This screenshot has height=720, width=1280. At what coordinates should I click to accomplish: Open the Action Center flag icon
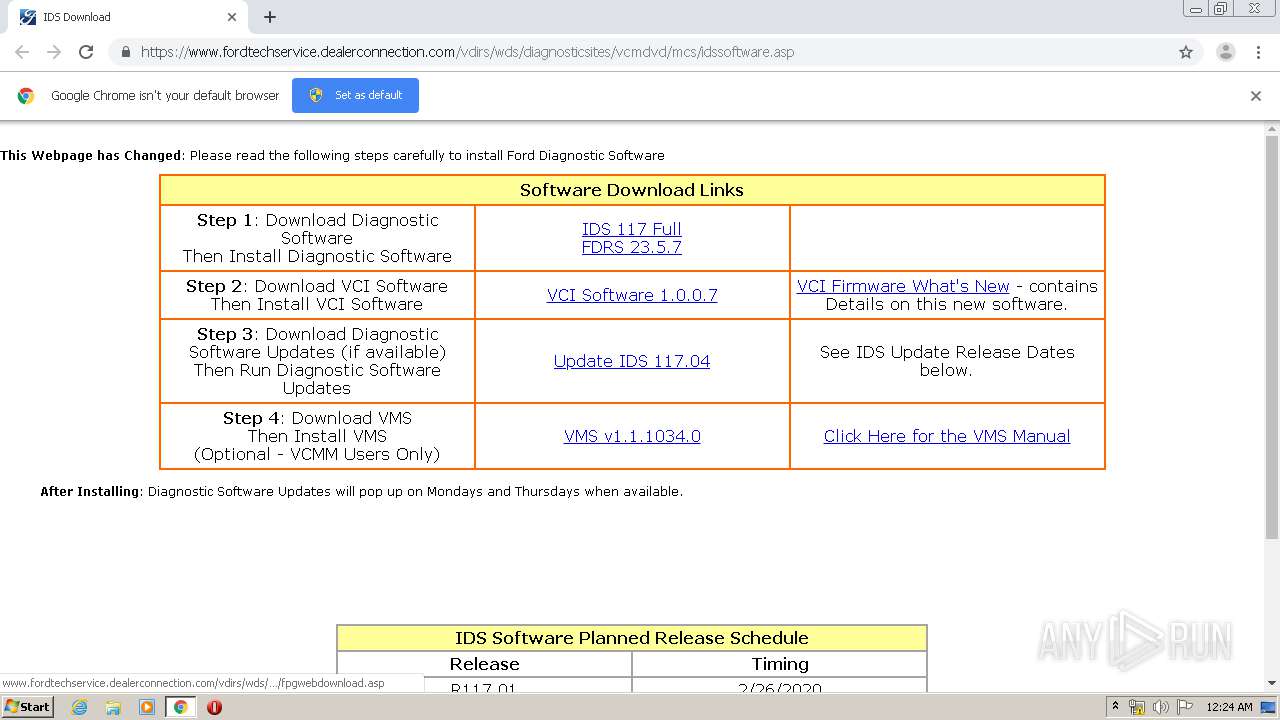coord(1184,707)
